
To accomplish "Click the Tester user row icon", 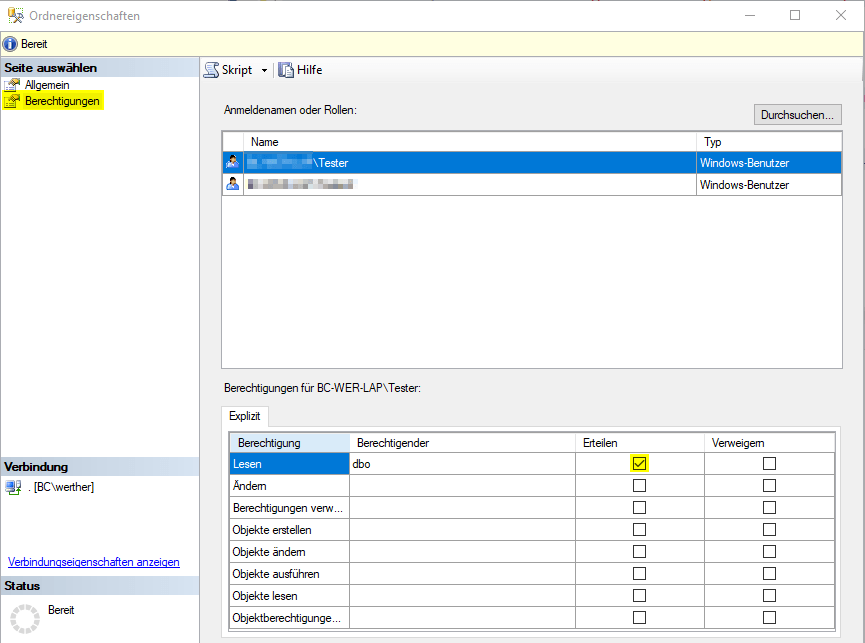I will click(233, 162).
